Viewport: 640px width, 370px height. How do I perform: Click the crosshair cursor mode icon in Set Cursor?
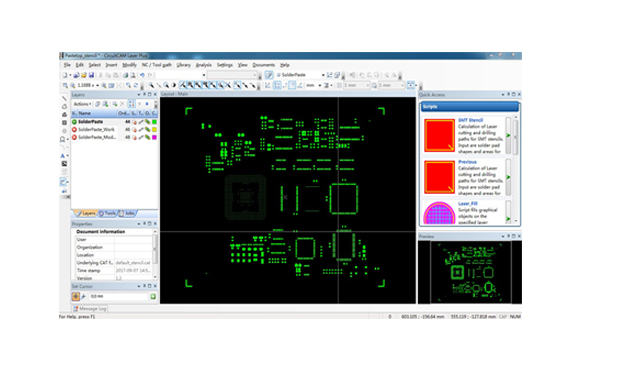pos(76,297)
